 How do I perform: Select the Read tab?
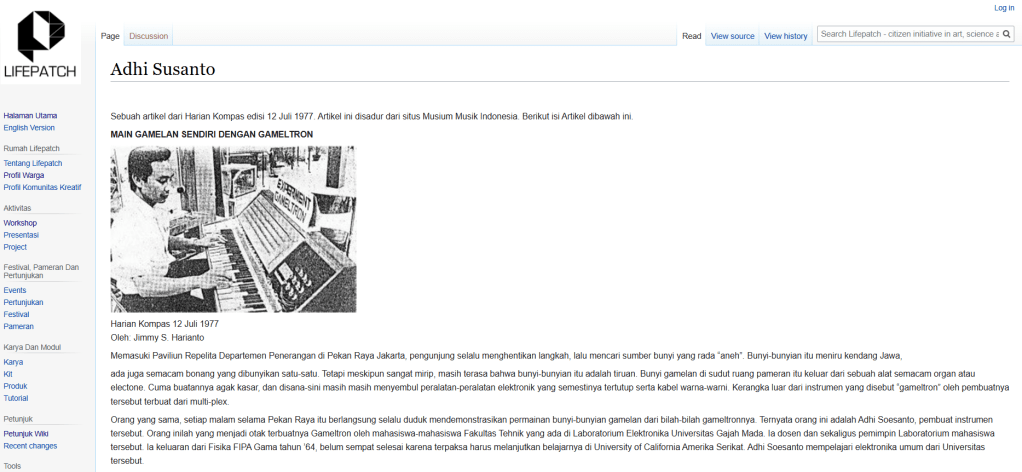(691, 36)
